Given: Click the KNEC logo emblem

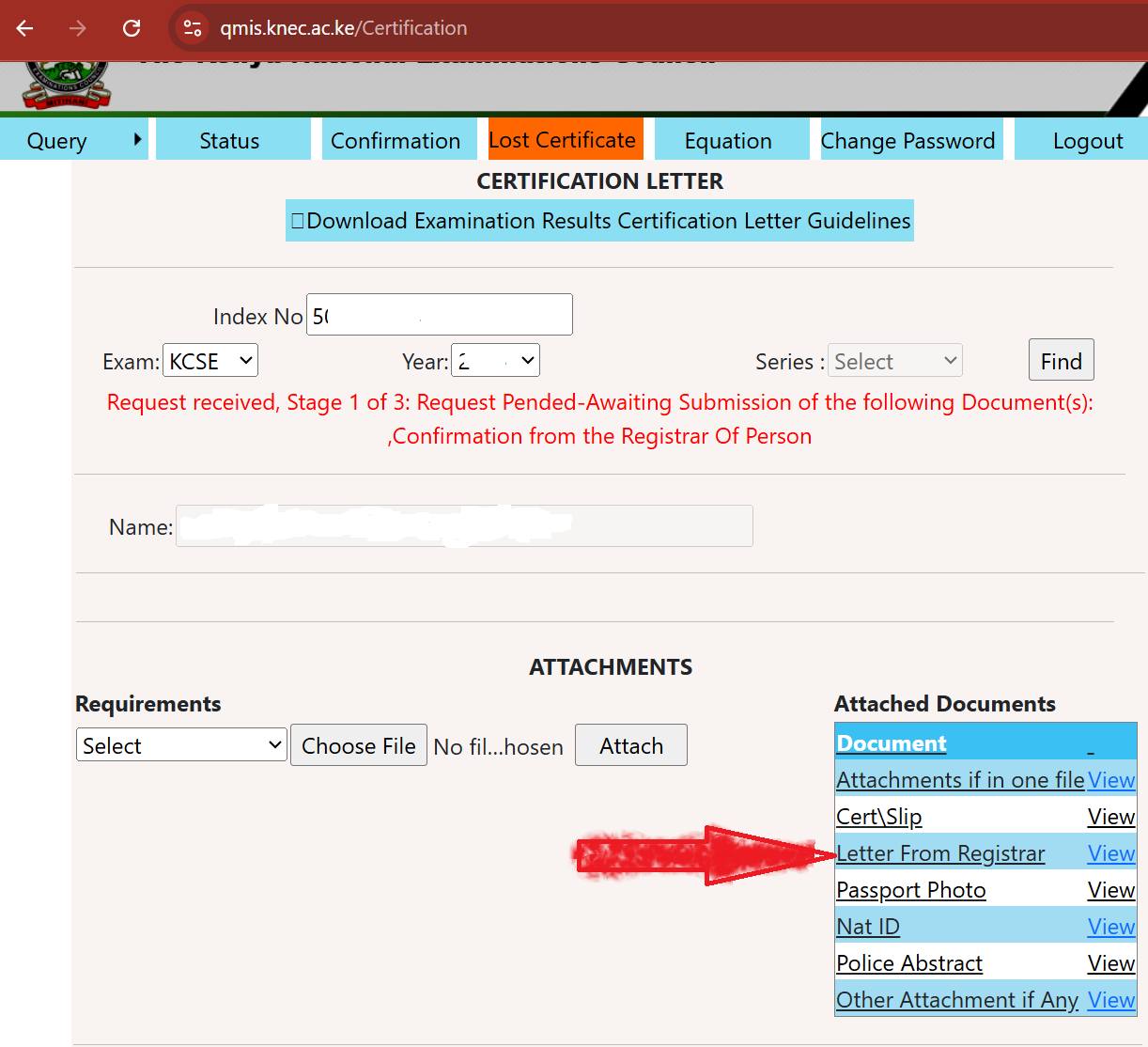Looking at the screenshot, I should click(67, 85).
